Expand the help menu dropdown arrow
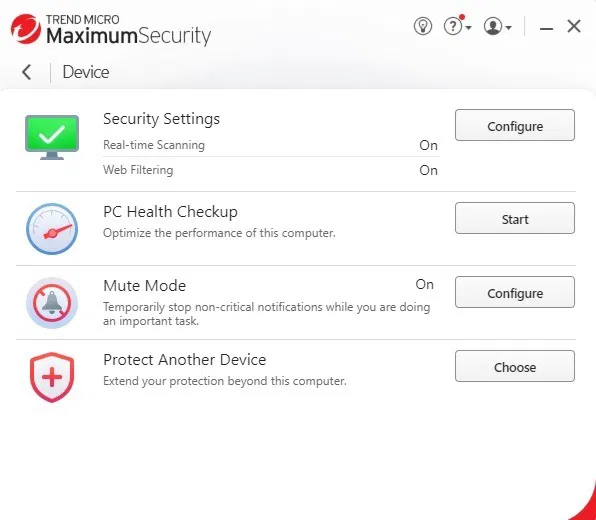 click(469, 27)
